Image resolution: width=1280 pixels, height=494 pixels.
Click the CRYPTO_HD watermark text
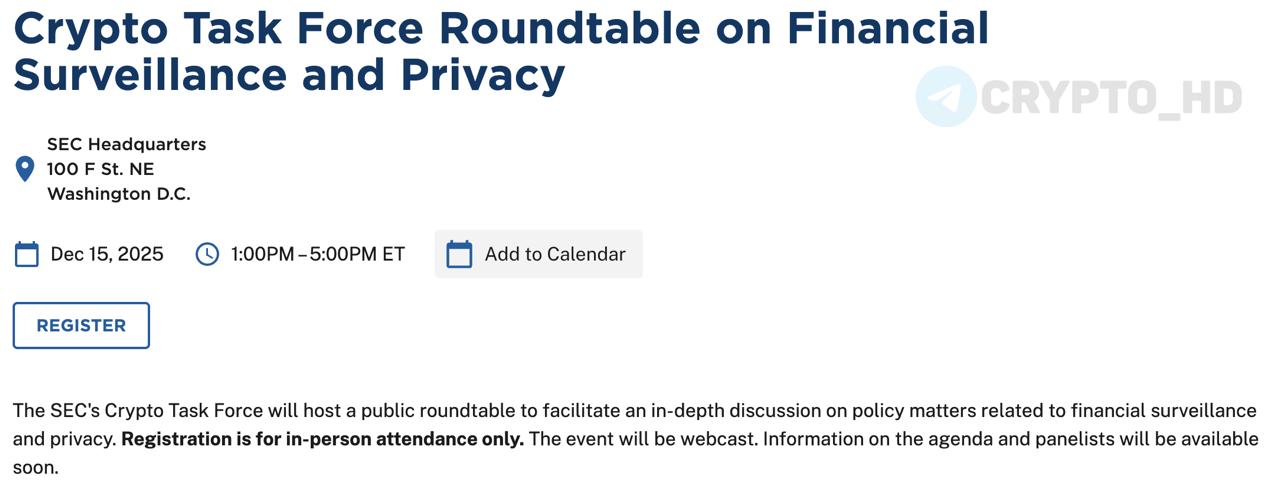pos(1112,98)
